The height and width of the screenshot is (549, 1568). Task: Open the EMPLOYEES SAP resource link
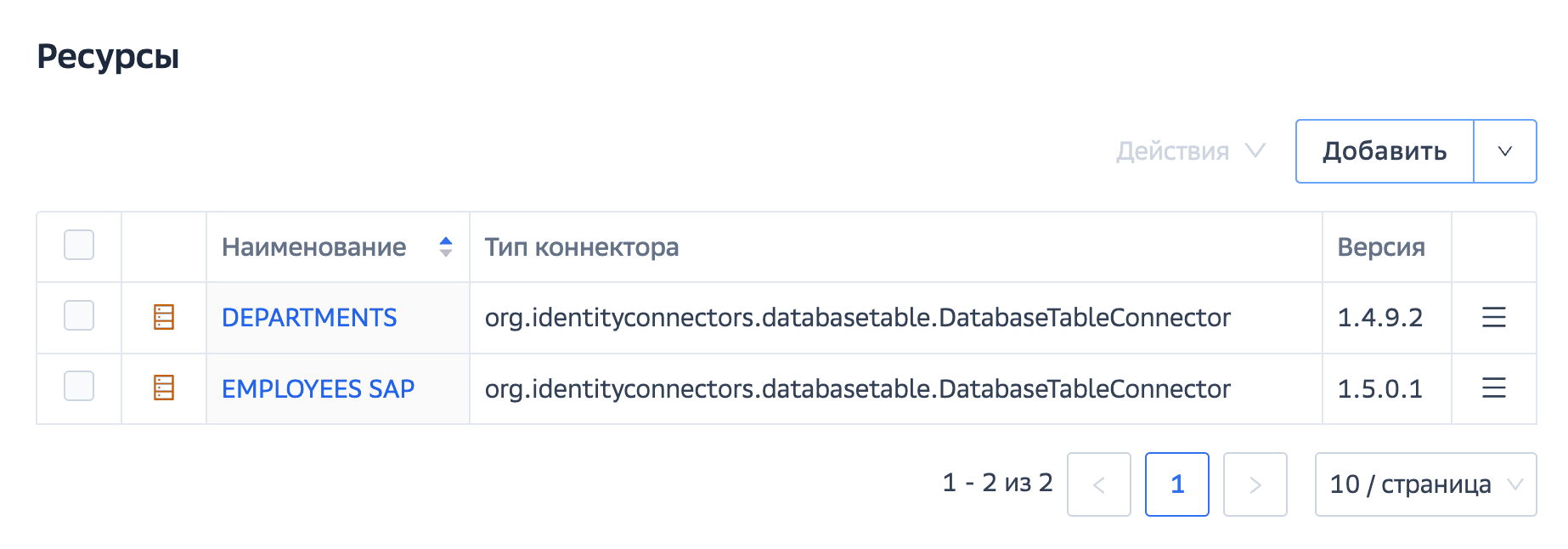pyautogui.click(x=318, y=388)
